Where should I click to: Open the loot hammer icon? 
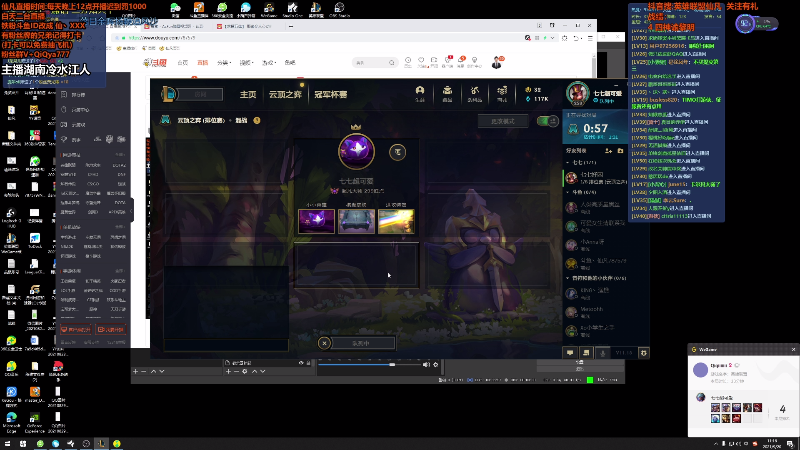pyautogui.click(x=474, y=93)
